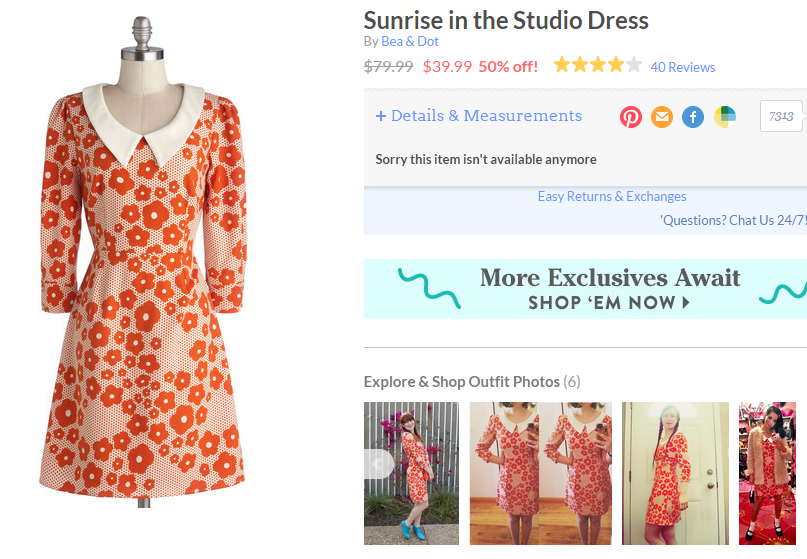Share the dress on Pinterest
Screen dimensions: 807x559
630,117
